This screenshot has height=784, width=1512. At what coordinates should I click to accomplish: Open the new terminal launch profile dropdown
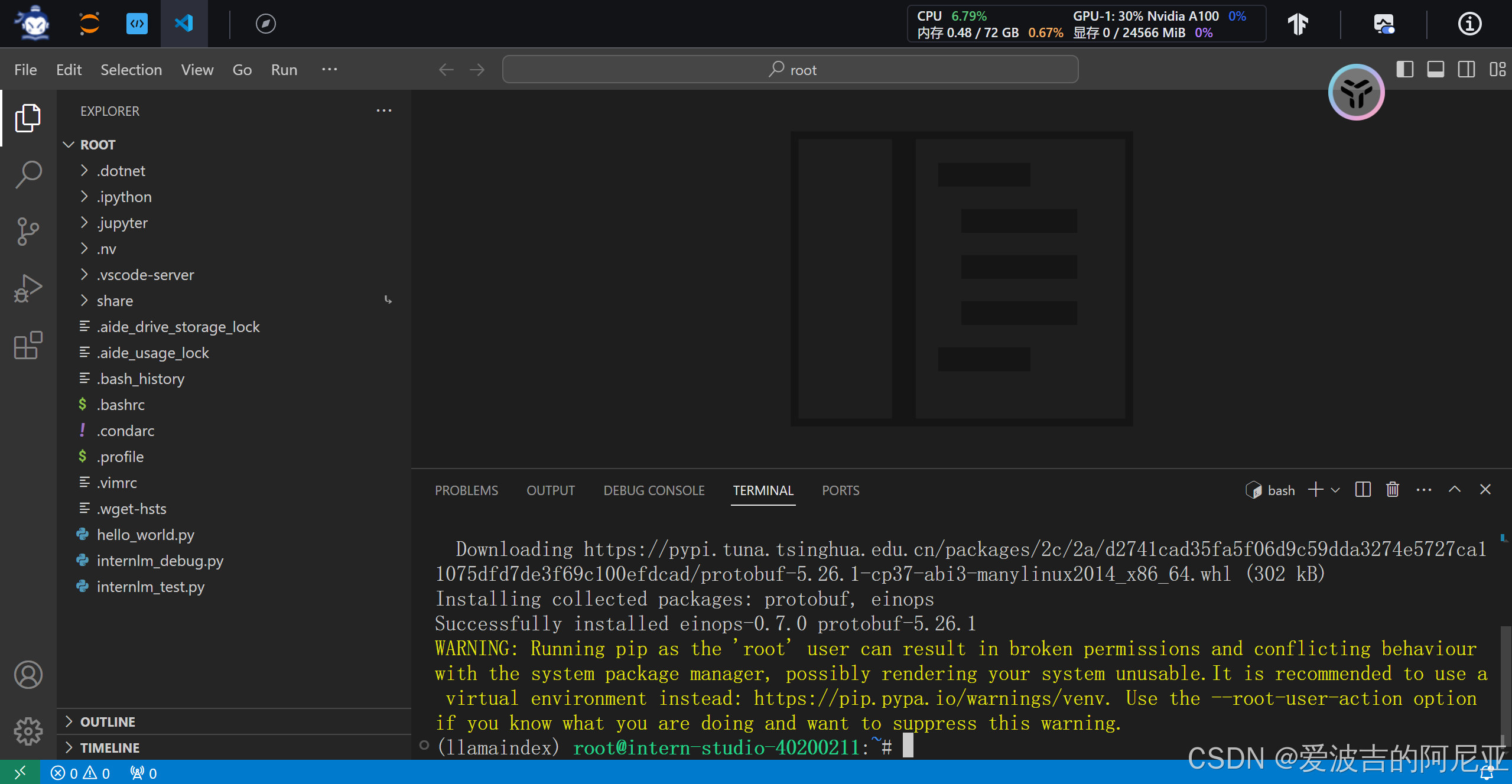click(x=1335, y=490)
